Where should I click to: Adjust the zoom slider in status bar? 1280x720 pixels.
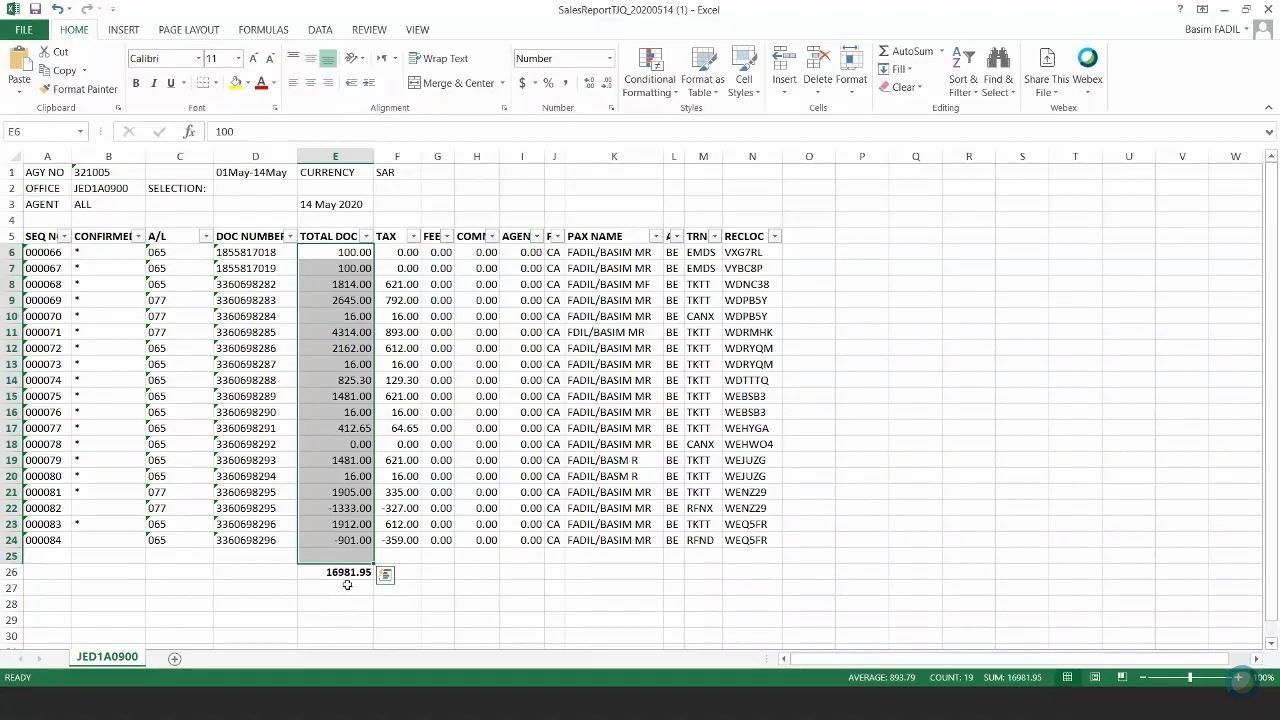pos(1190,677)
